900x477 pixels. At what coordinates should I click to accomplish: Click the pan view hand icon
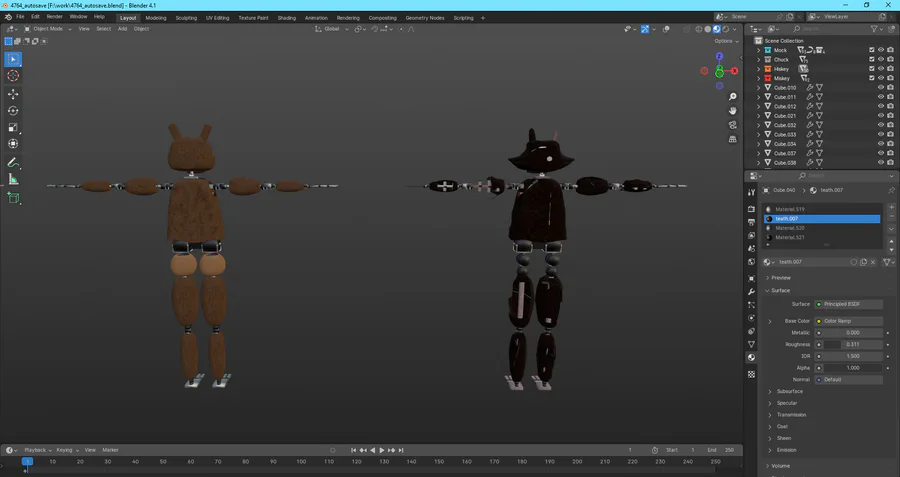click(x=732, y=111)
